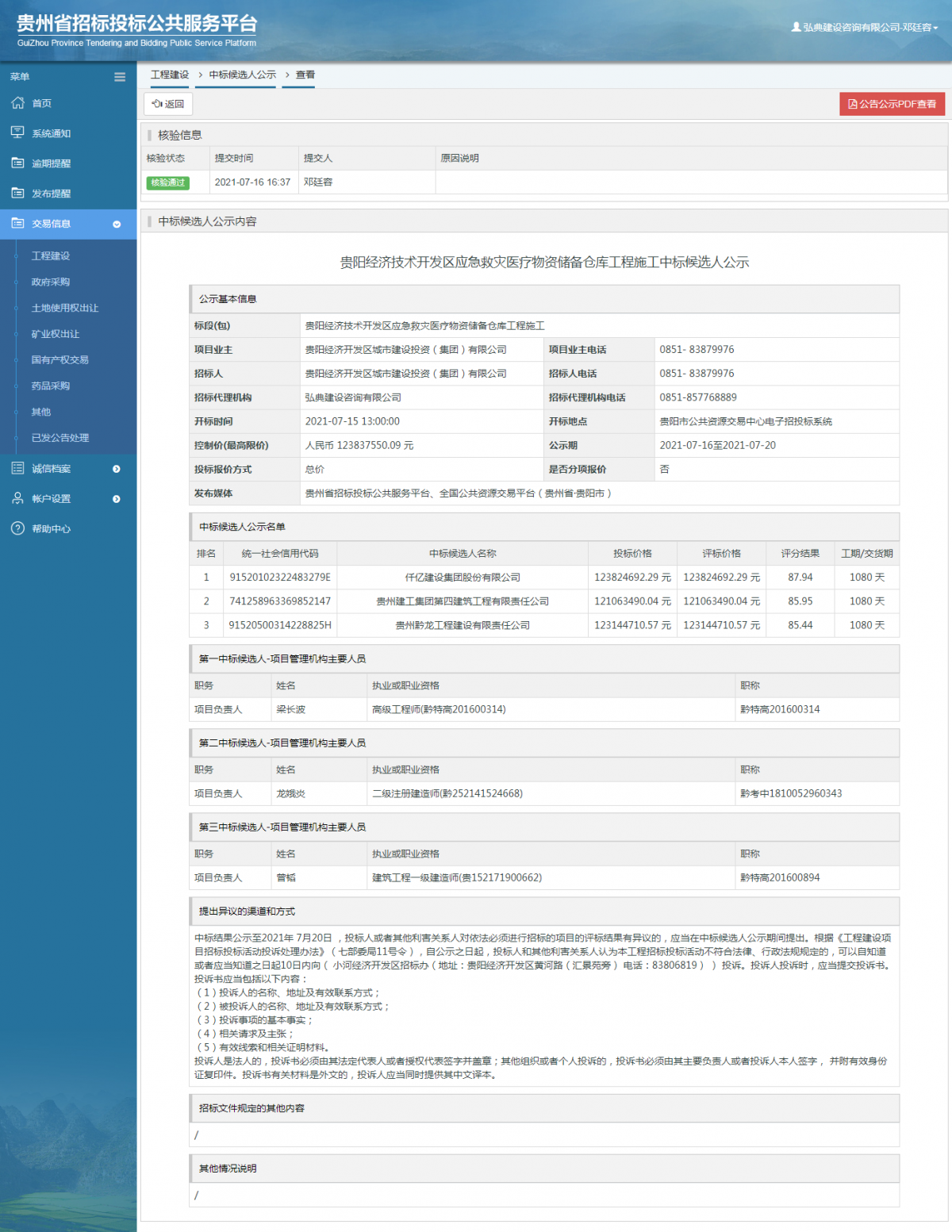The width and height of the screenshot is (952, 1232).
Task: Click credit code 91520500314228825H
Action: 280,625
